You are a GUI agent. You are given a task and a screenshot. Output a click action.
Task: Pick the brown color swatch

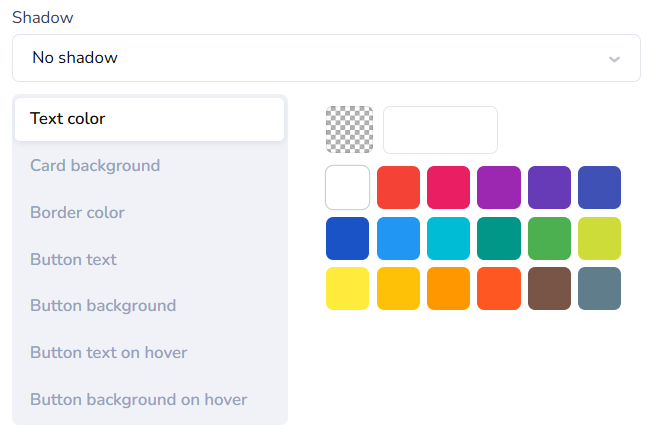pyautogui.click(x=549, y=289)
